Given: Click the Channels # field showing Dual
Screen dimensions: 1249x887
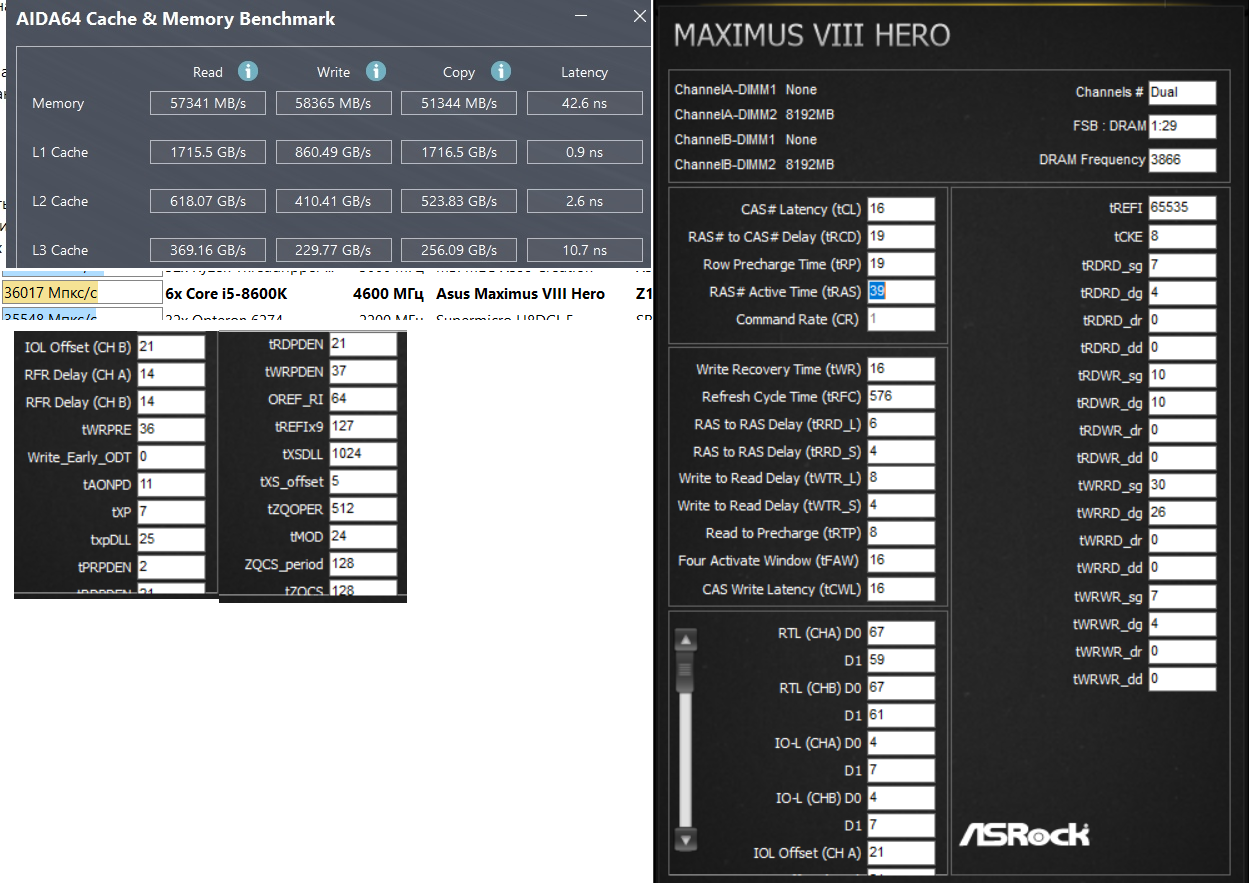Looking at the screenshot, I should [1182, 92].
